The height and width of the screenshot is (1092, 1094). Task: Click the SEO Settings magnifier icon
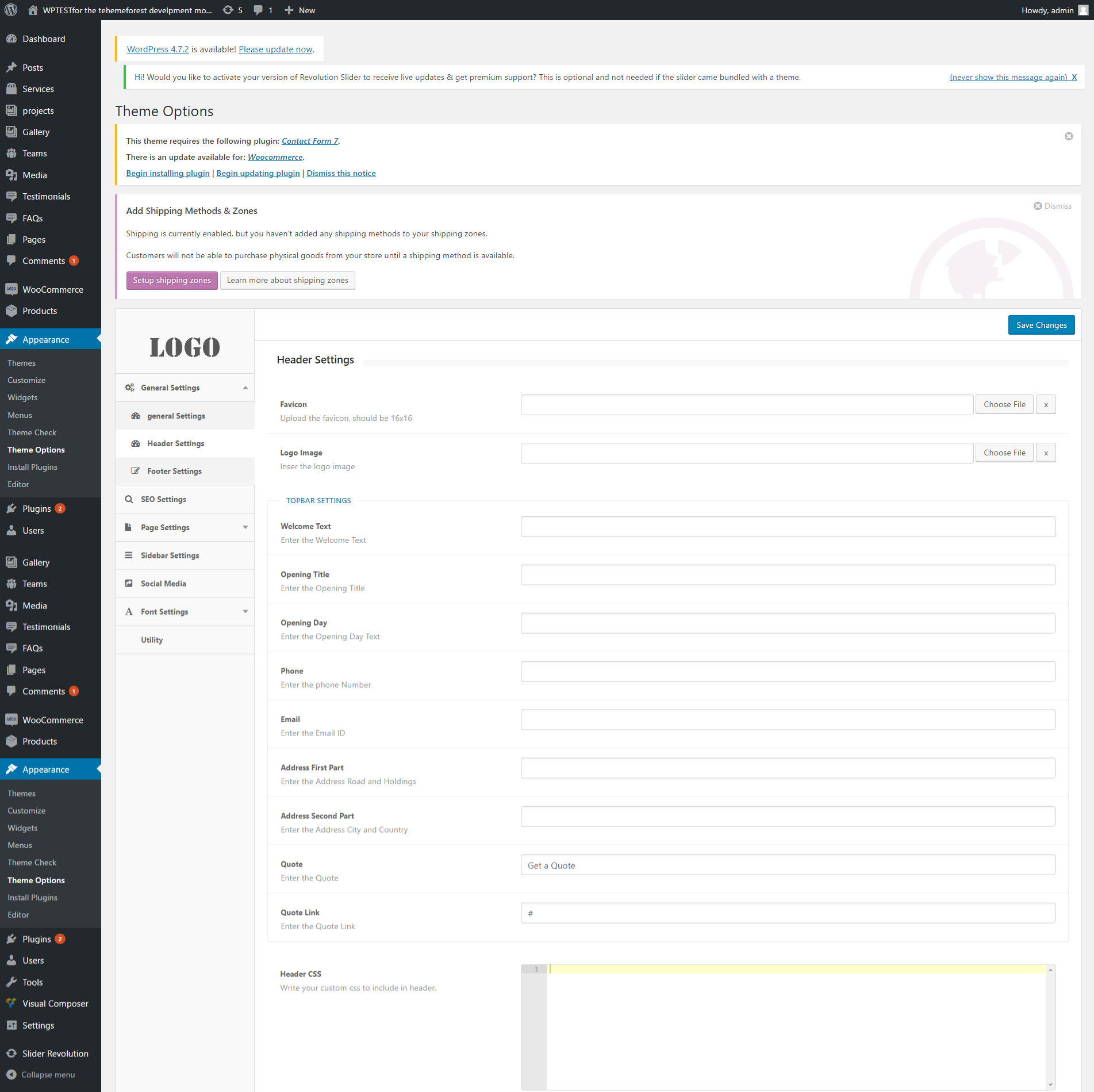(129, 499)
